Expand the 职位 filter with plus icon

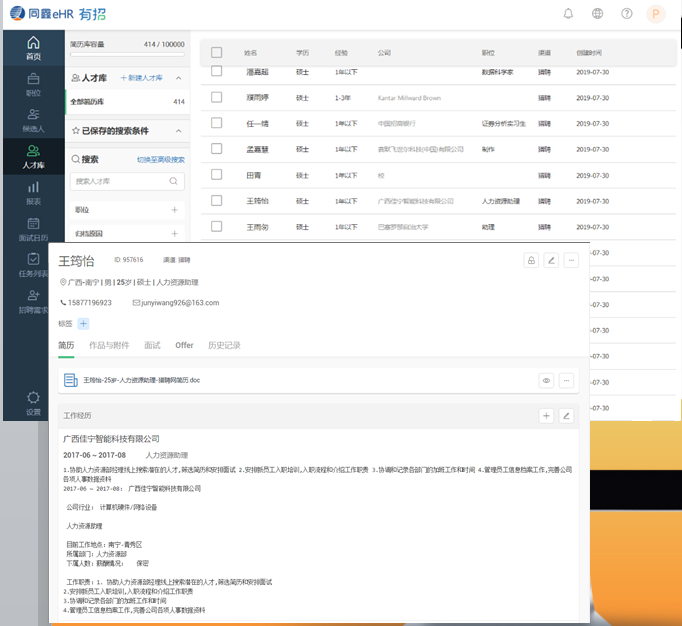pyautogui.click(x=175, y=210)
